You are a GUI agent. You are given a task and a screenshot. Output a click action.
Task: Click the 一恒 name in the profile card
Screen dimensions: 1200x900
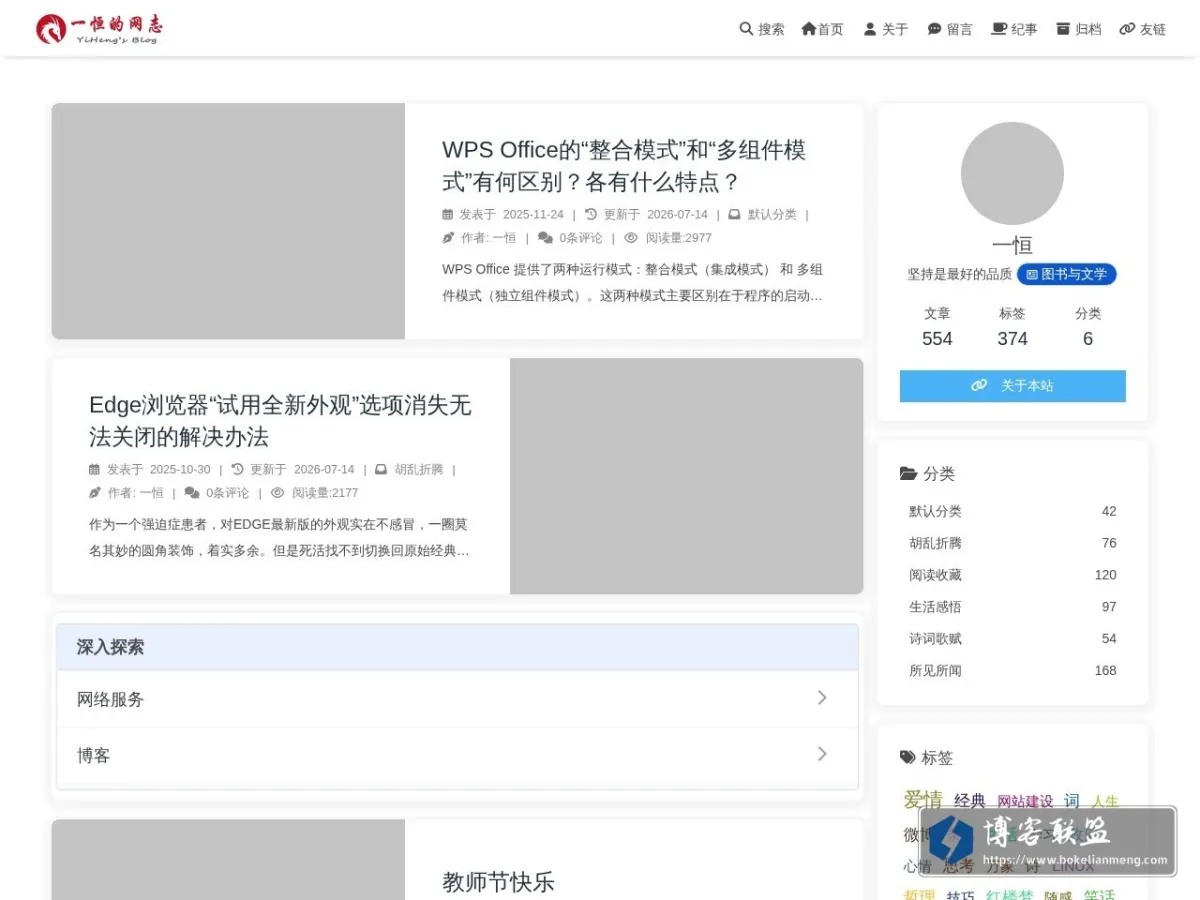1012,246
